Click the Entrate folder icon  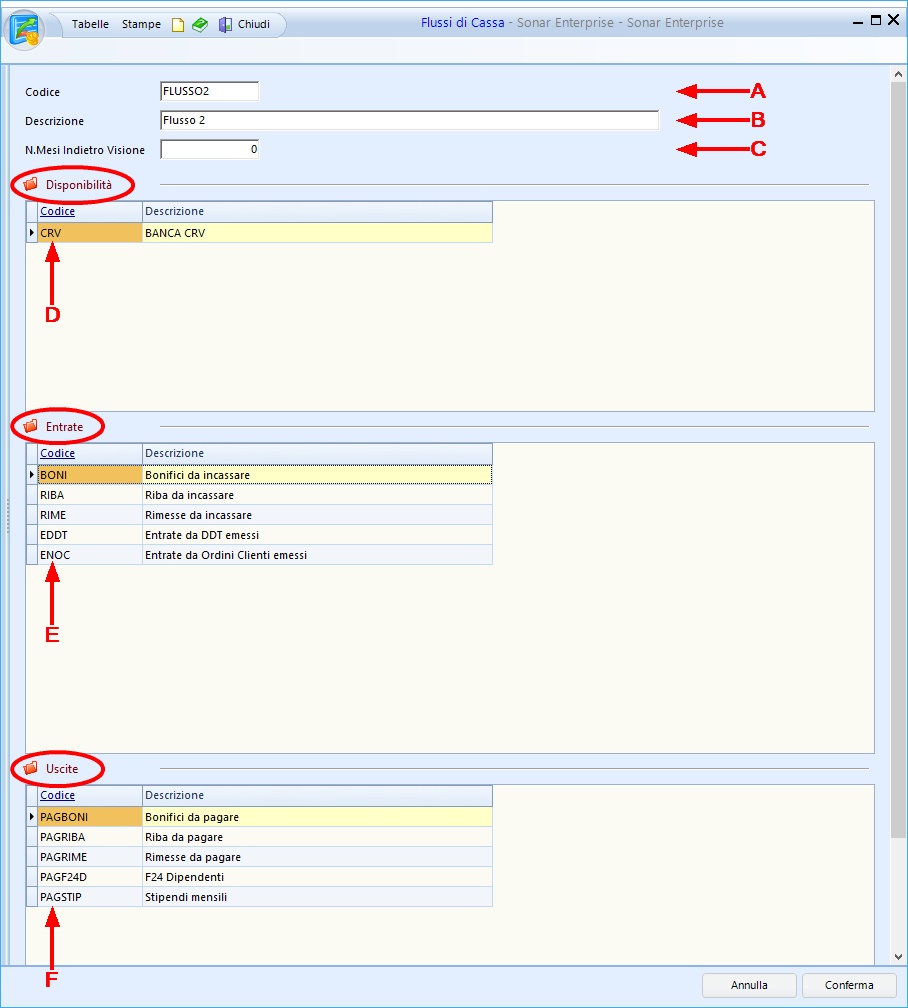click(x=30, y=427)
